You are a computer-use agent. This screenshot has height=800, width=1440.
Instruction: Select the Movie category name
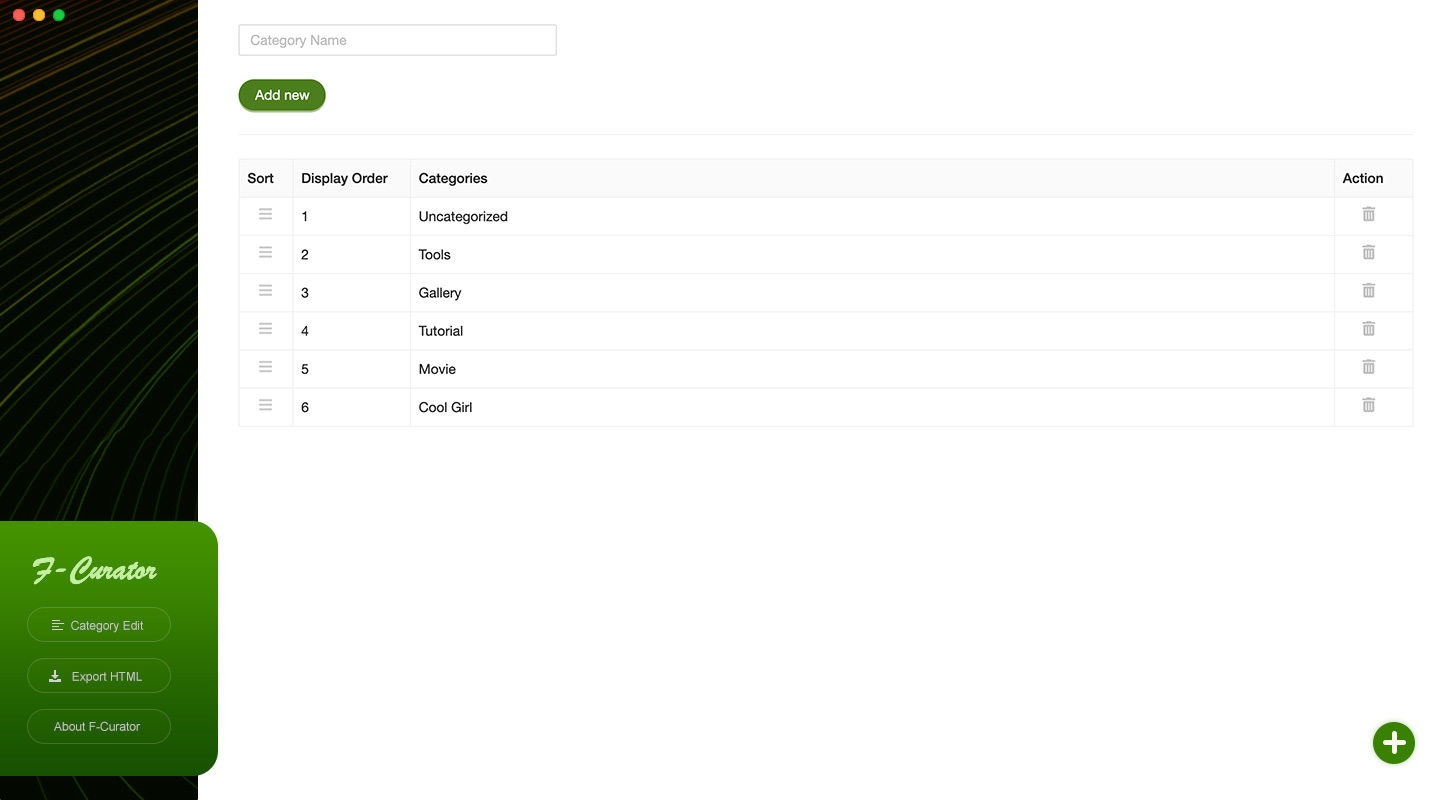(x=437, y=369)
